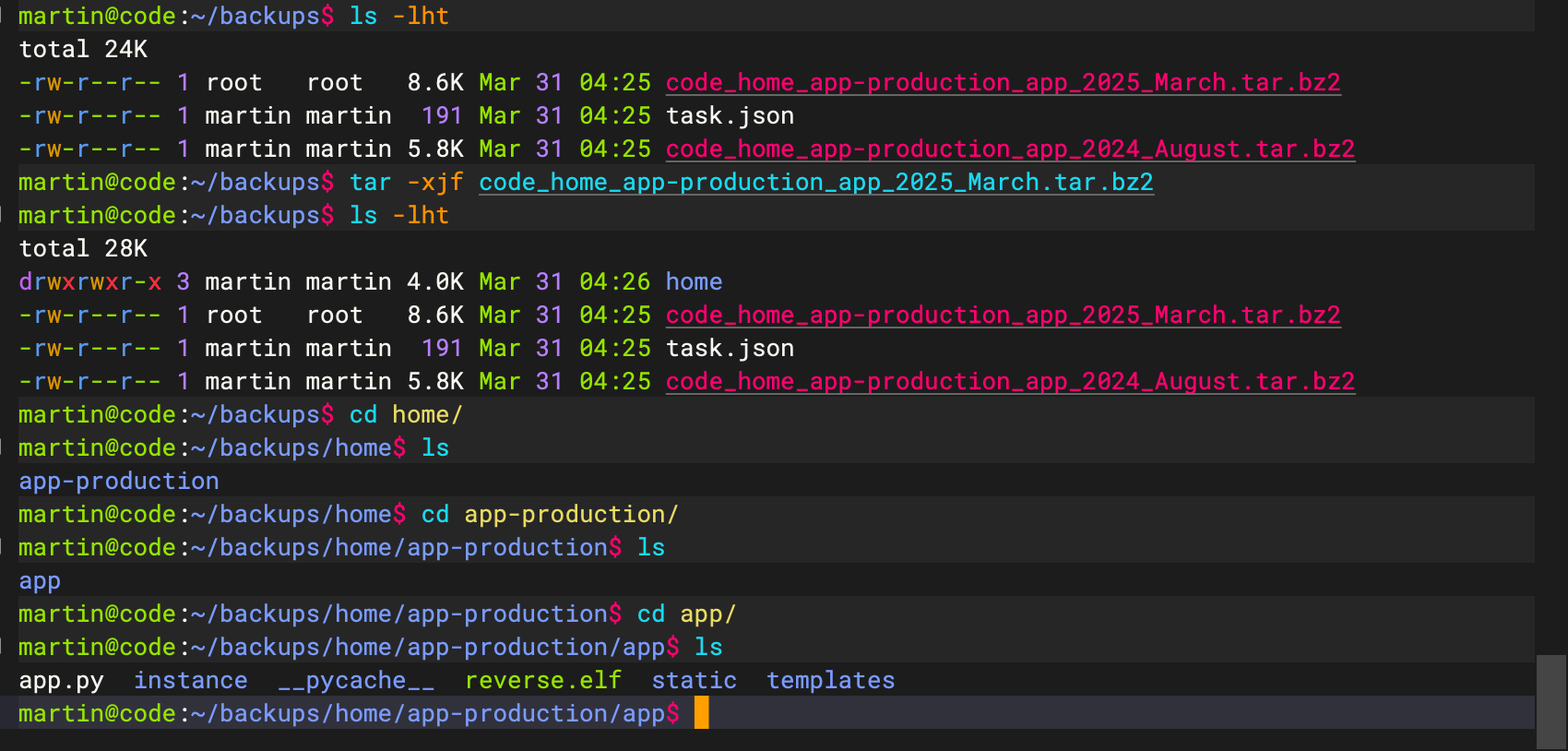Click app.py in the final ls output
Screen dimensions: 1568x751
click(x=61, y=680)
